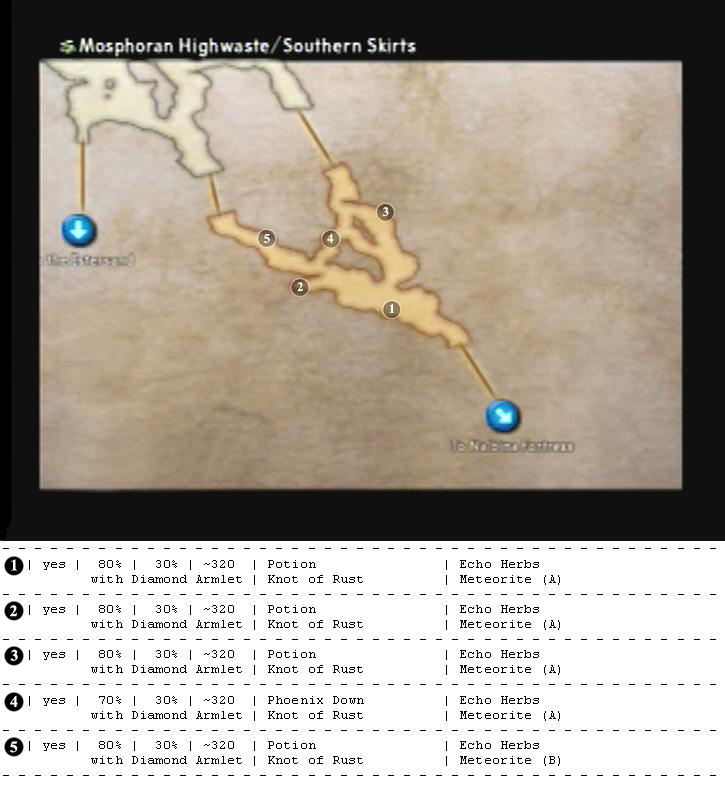Click 'Meteorite (B)' in row 5

[x=510, y=760]
